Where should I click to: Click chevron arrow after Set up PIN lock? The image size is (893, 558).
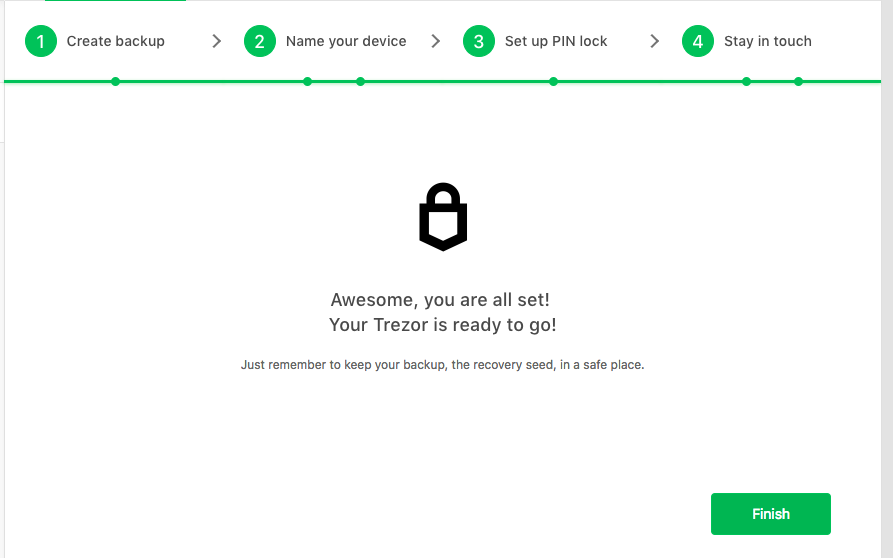(654, 41)
